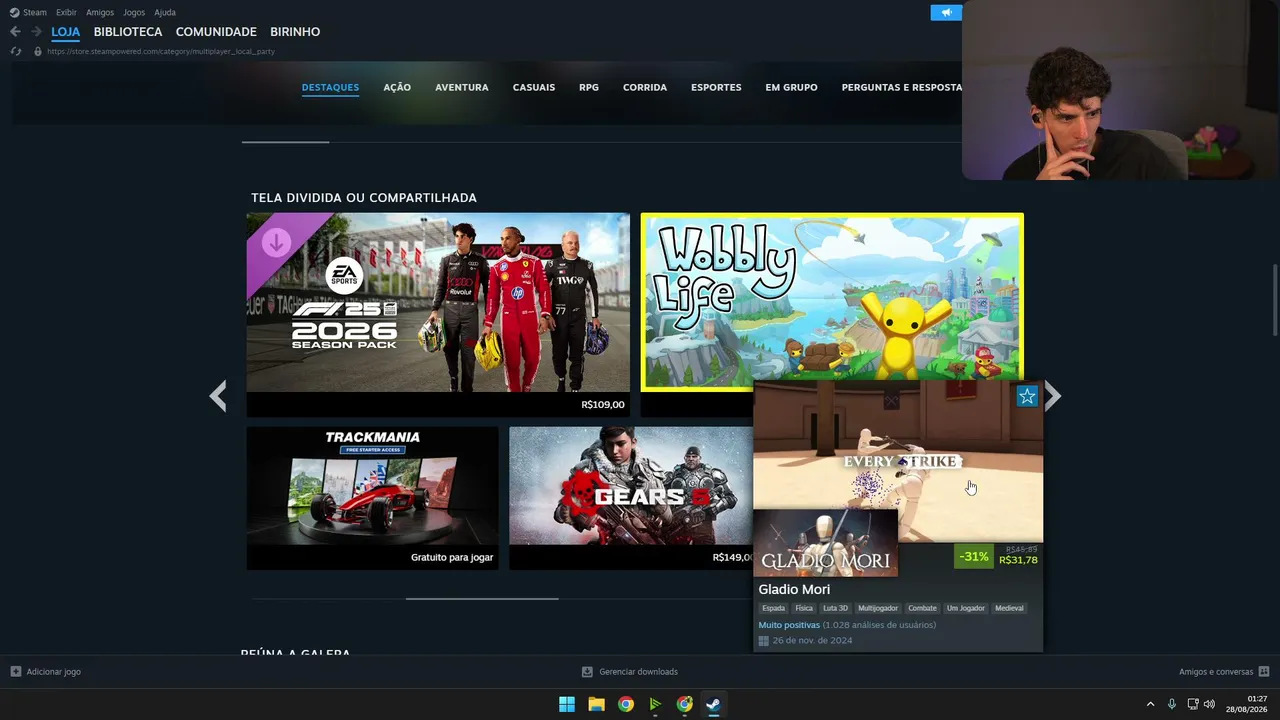Click the volume speaker icon in the tray
Image resolution: width=1280 pixels, height=720 pixels.
coord(1210,704)
